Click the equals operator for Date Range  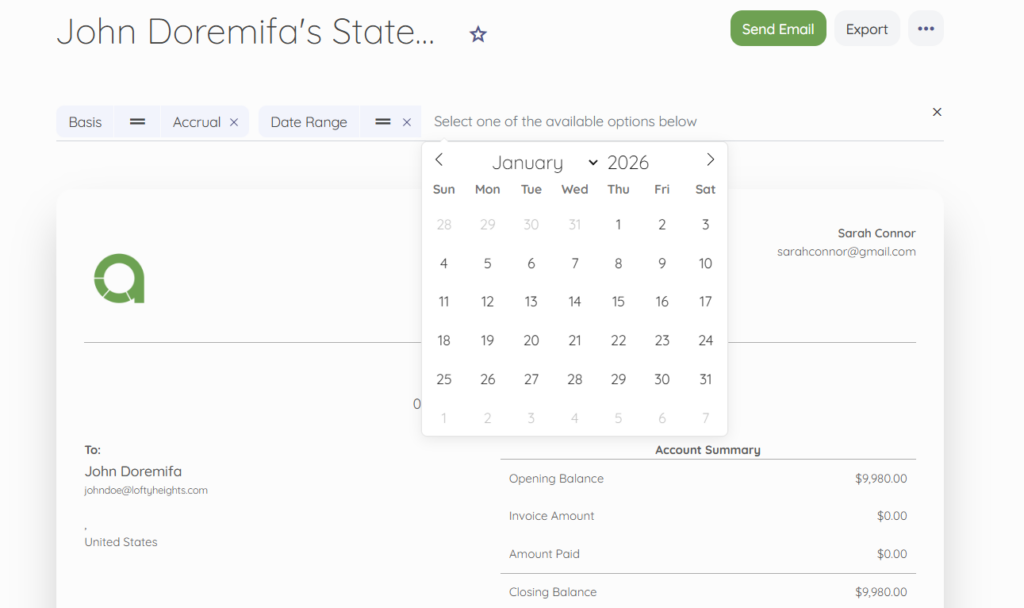[x=382, y=122]
